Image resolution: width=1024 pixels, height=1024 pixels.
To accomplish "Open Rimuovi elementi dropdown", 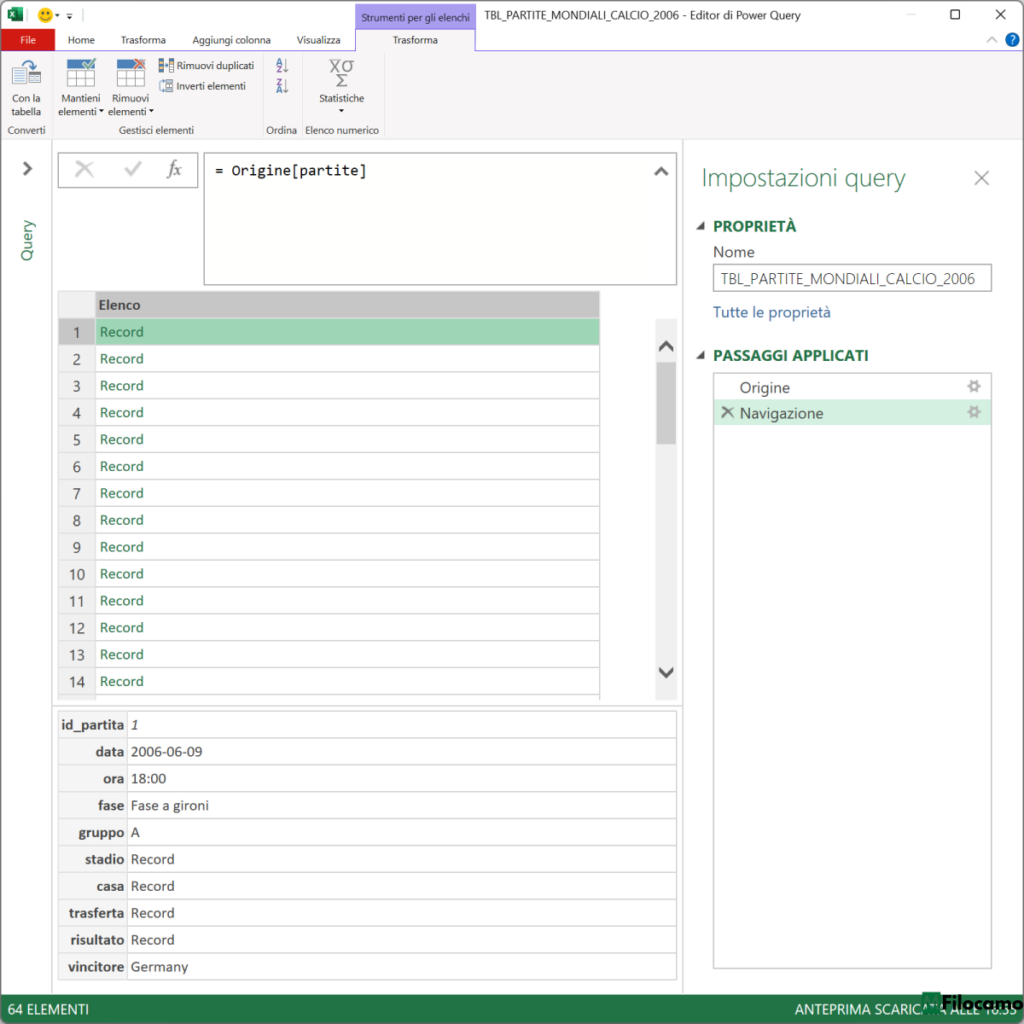I will 131,88.
